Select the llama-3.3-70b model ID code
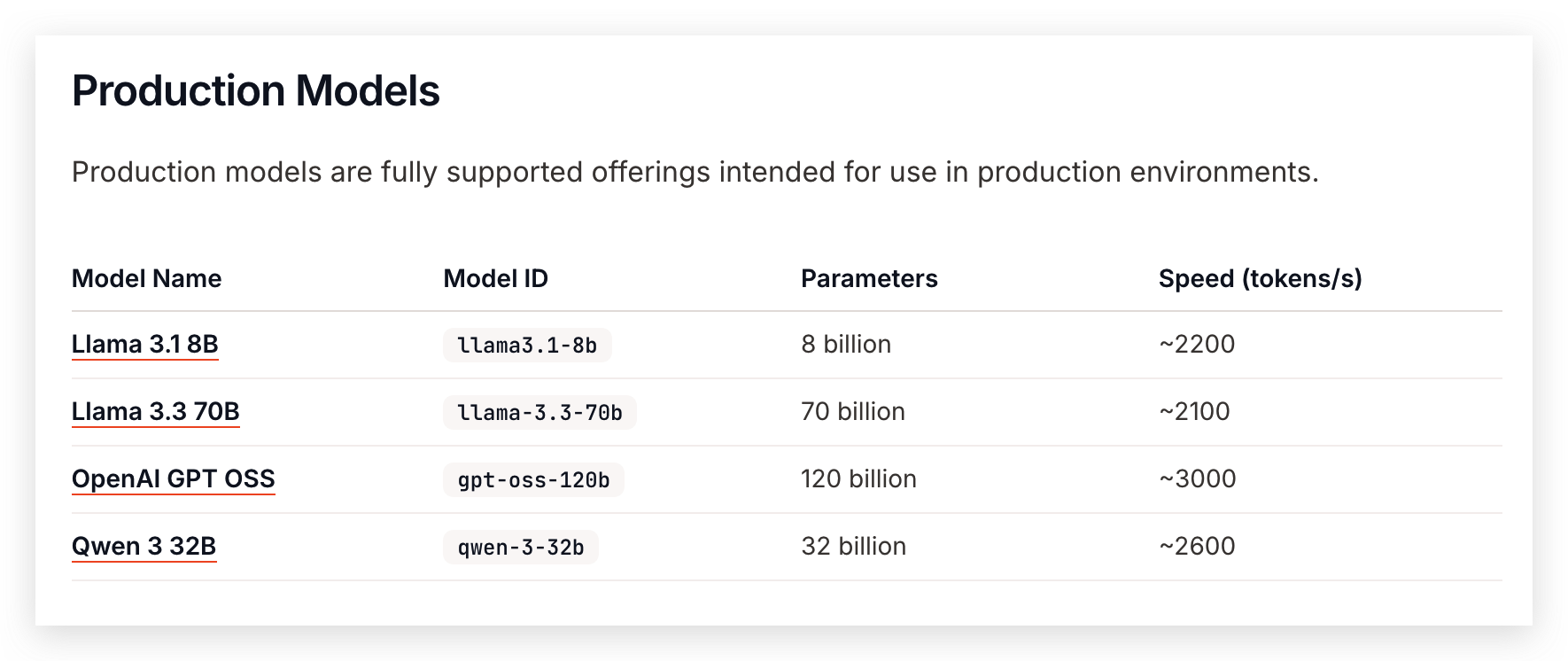The image size is (1568, 661). coord(539,413)
